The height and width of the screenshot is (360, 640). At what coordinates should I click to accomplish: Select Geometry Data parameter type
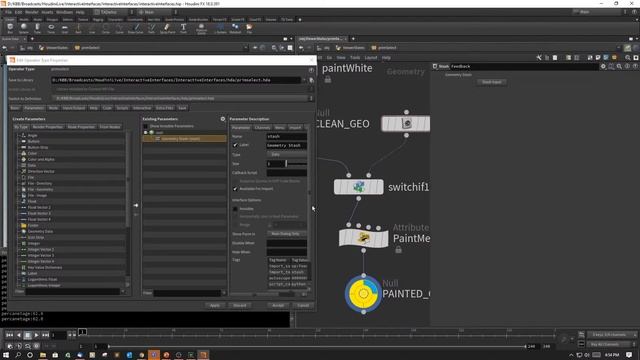(x=40, y=231)
